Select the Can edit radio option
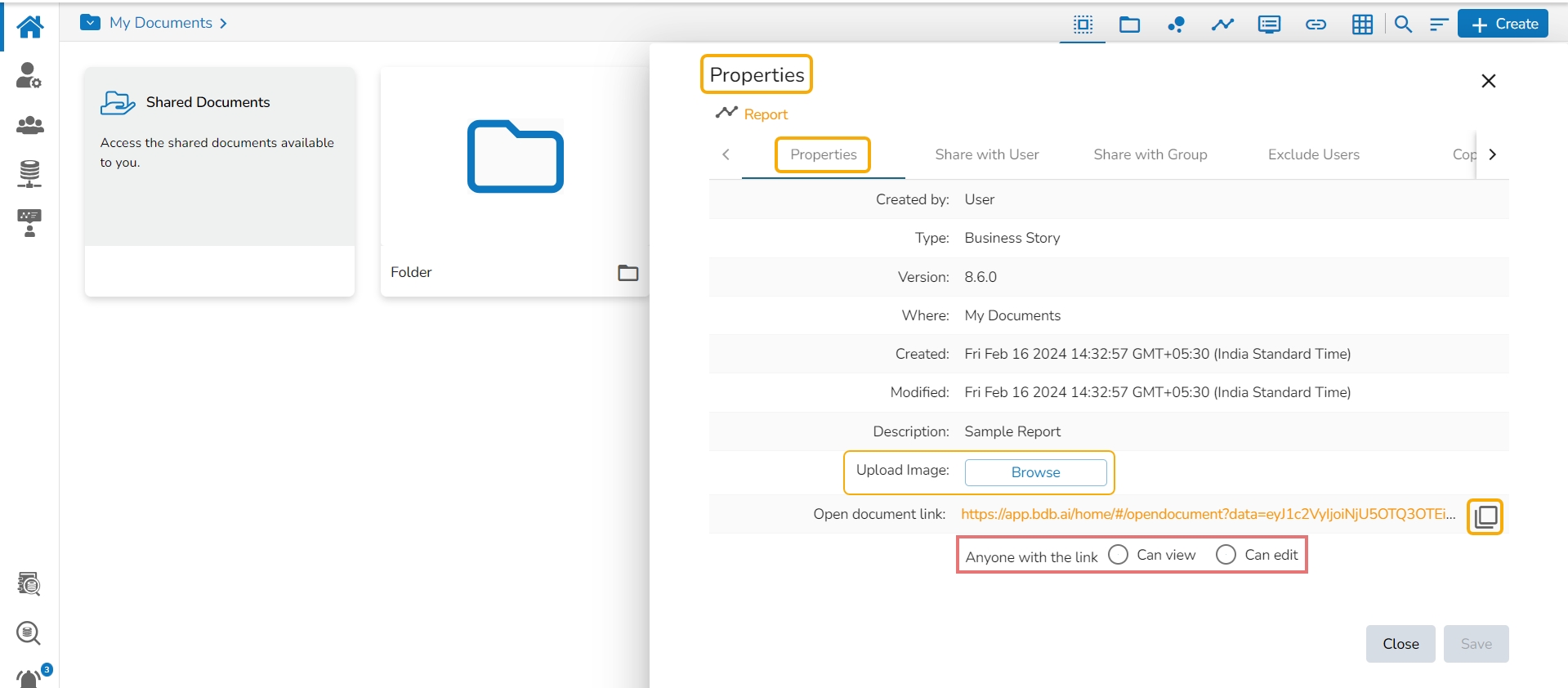This screenshot has width=1568, height=688. click(1226, 555)
